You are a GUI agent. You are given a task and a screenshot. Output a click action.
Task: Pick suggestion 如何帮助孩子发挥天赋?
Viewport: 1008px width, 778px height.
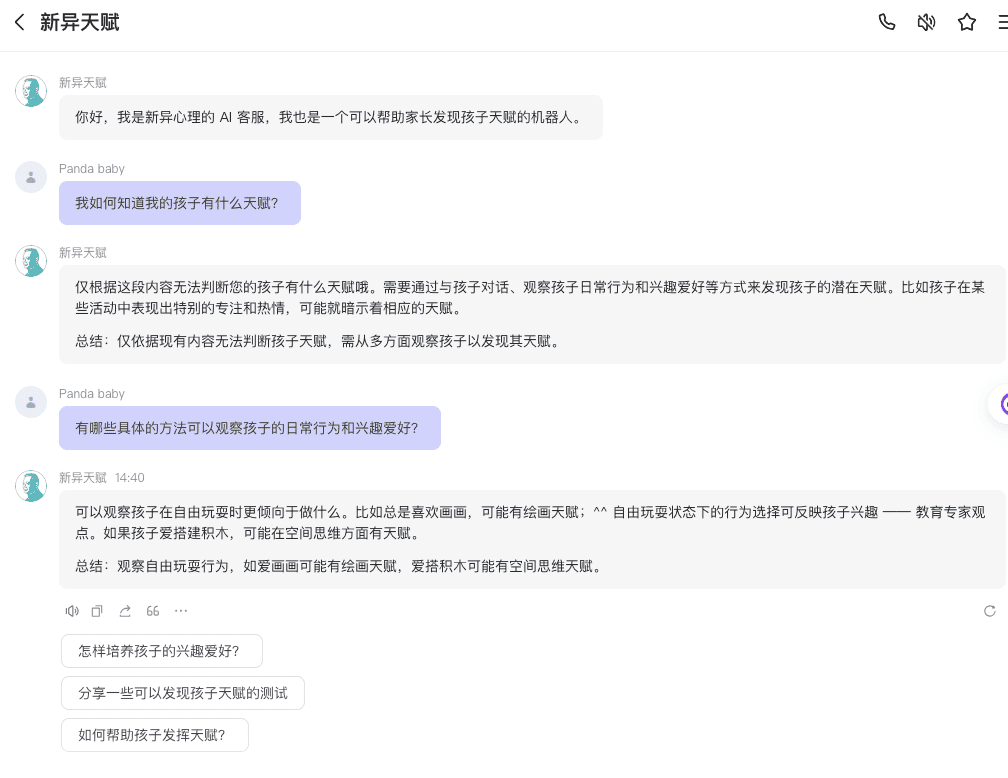pos(154,735)
